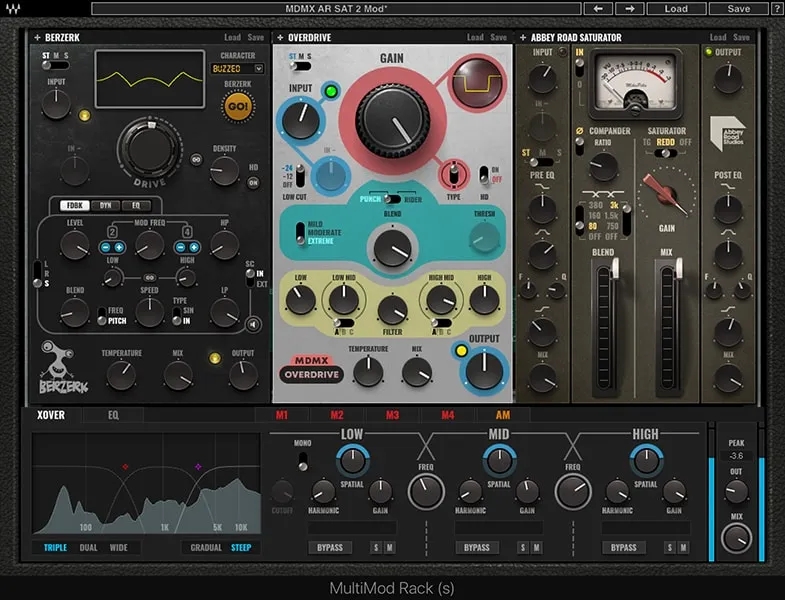The height and width of the screenshot is (600, 785).
Task: Click the Berzerk monster logo
Action: [60, 365]
